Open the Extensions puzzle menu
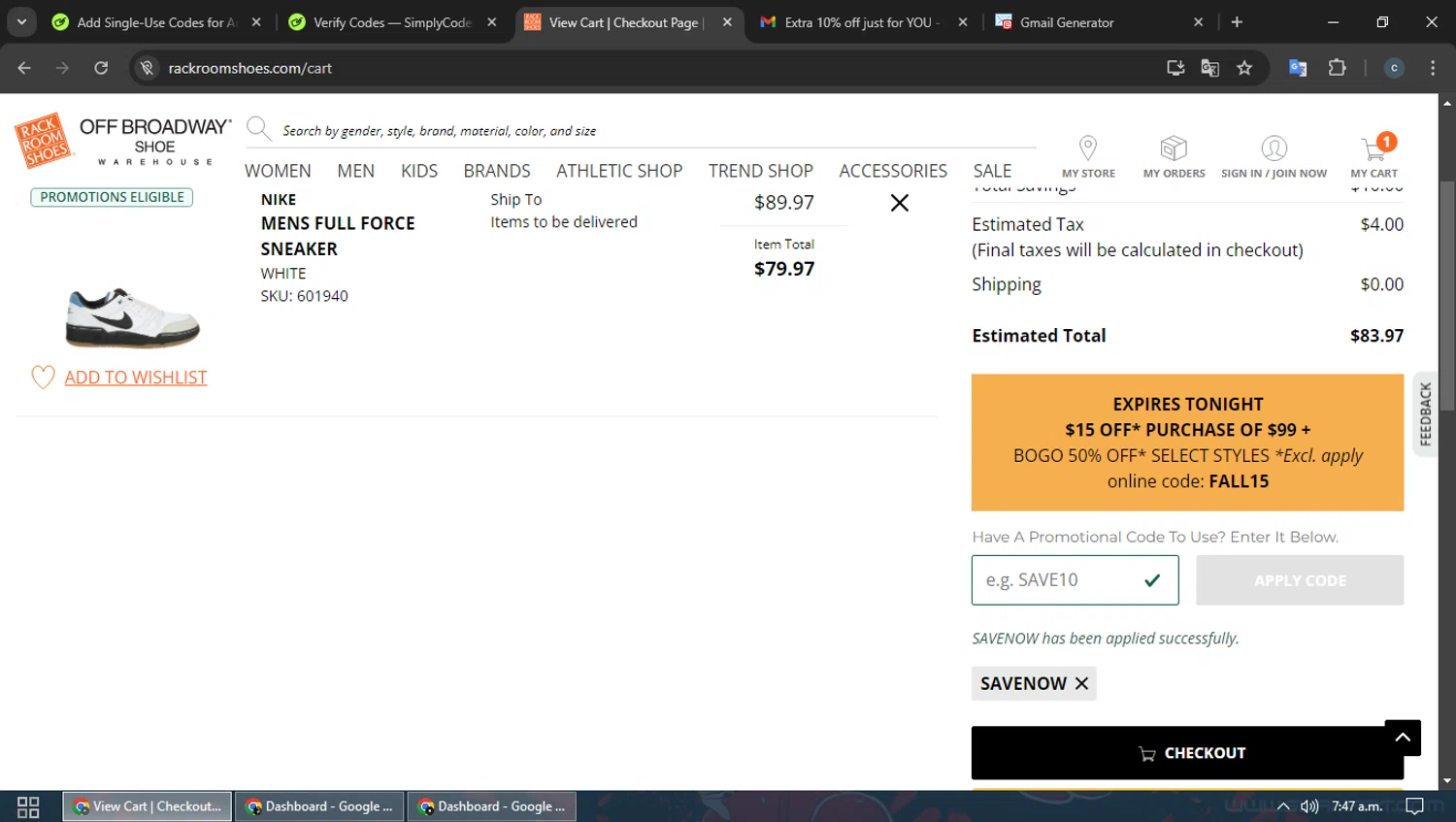This screenshot has height=822, width=1456. [1337, 68]
